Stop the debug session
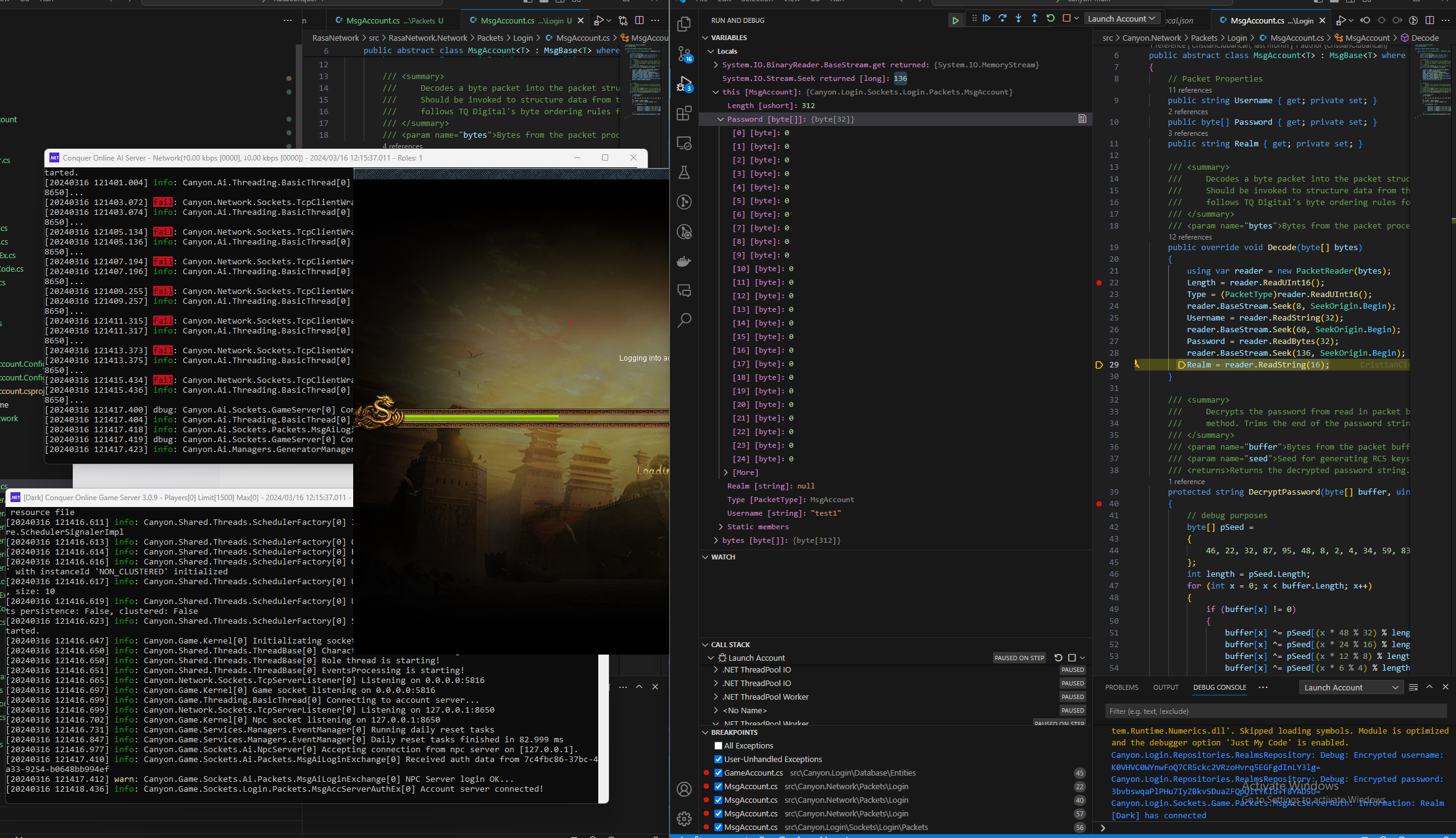 pos(1066,19)
